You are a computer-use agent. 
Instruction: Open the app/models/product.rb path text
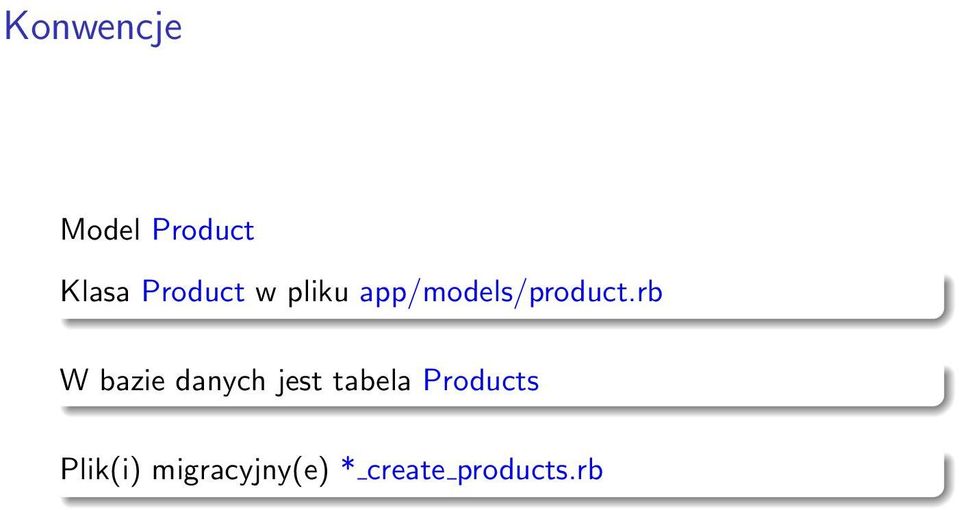511,292
